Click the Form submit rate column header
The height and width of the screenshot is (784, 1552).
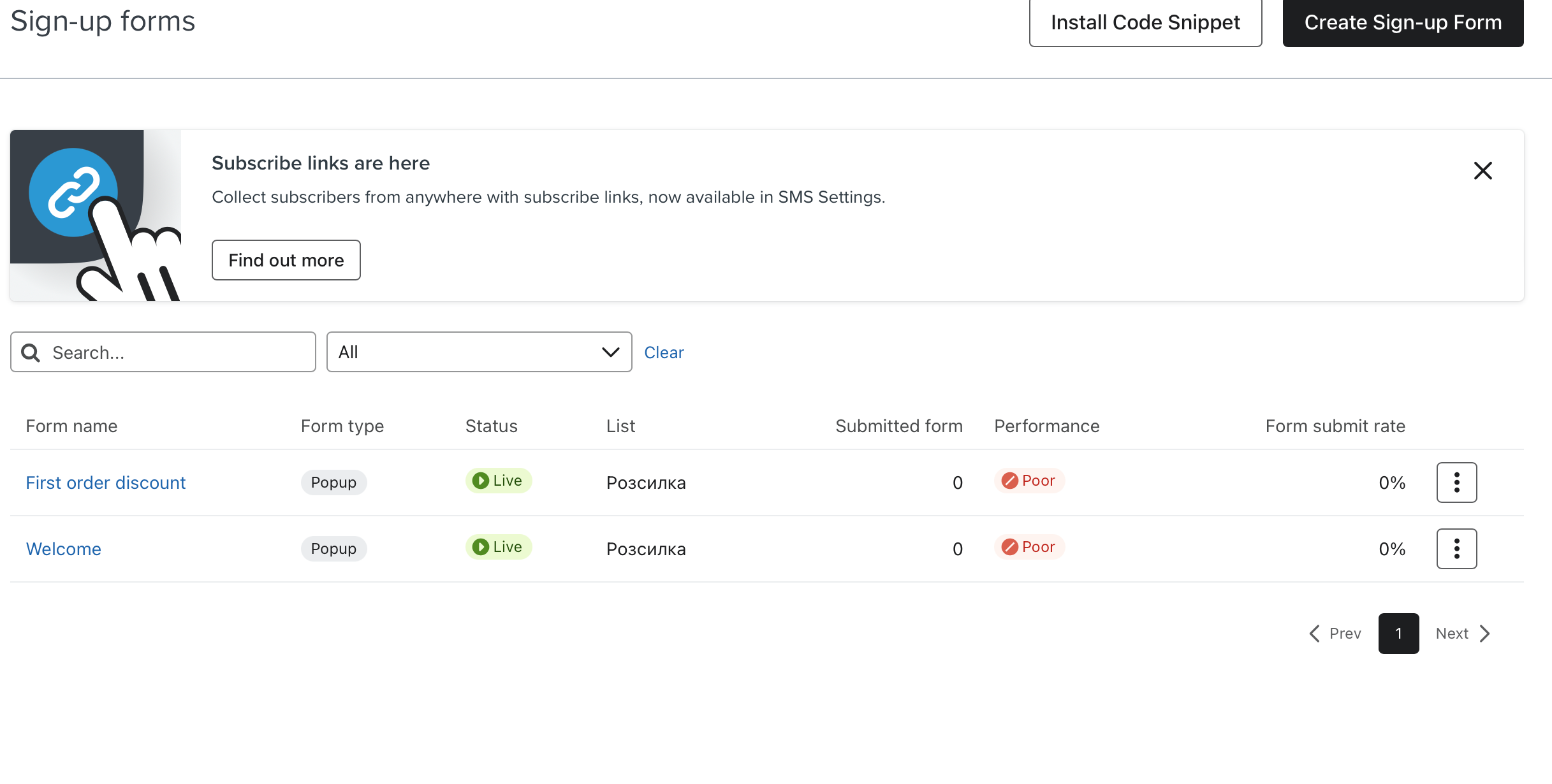1335,426
